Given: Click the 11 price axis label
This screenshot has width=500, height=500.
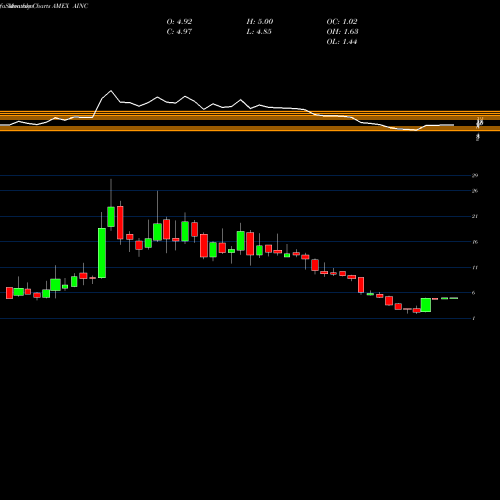Looking at the screenshot, I should pyautogui.click(x=475, y=267).
